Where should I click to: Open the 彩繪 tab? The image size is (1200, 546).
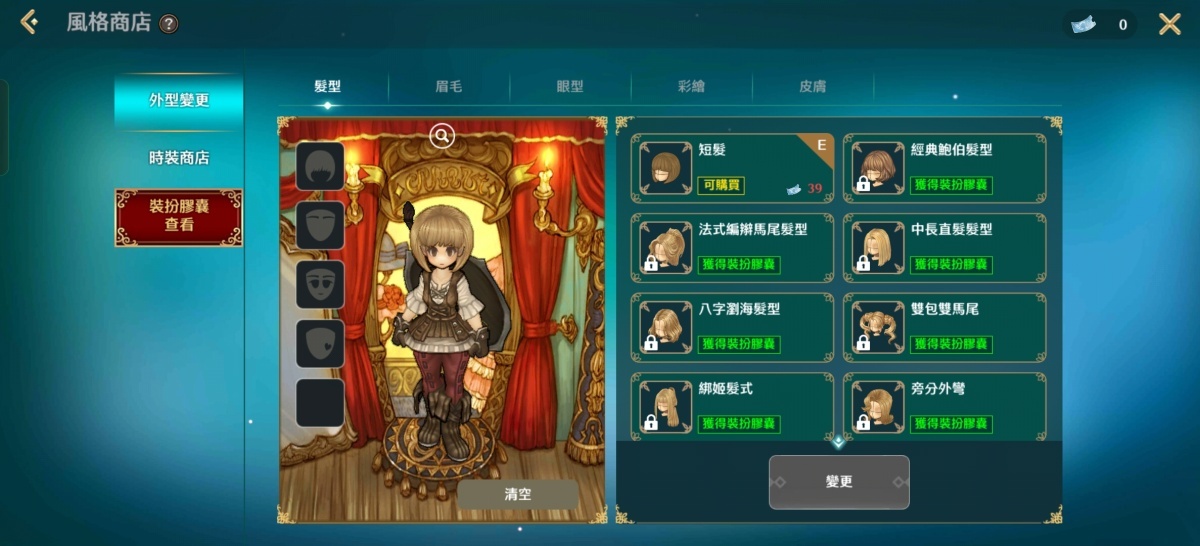691,87
